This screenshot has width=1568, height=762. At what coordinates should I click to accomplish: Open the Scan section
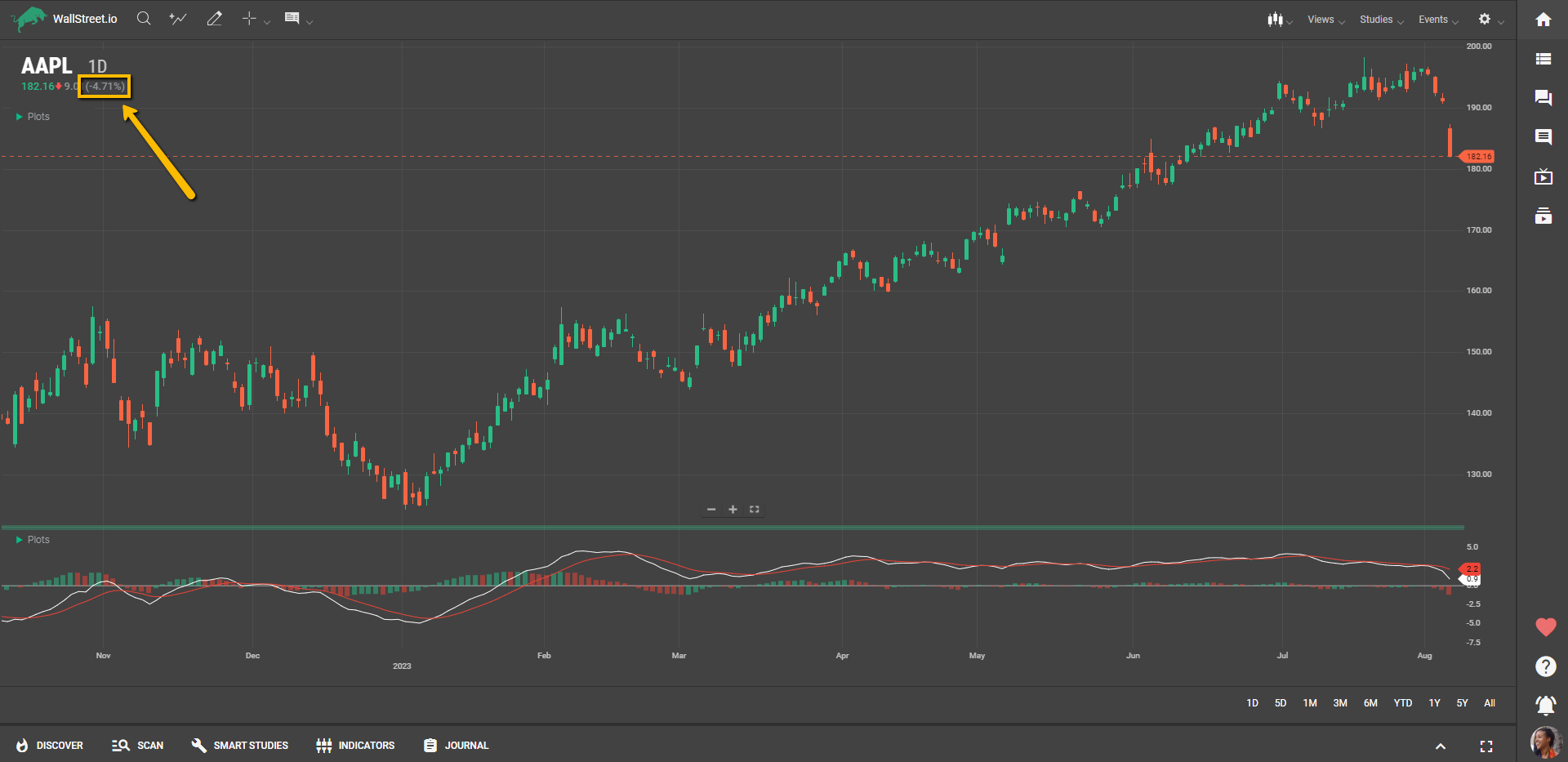pyautogui.click(x=137, y=746)
